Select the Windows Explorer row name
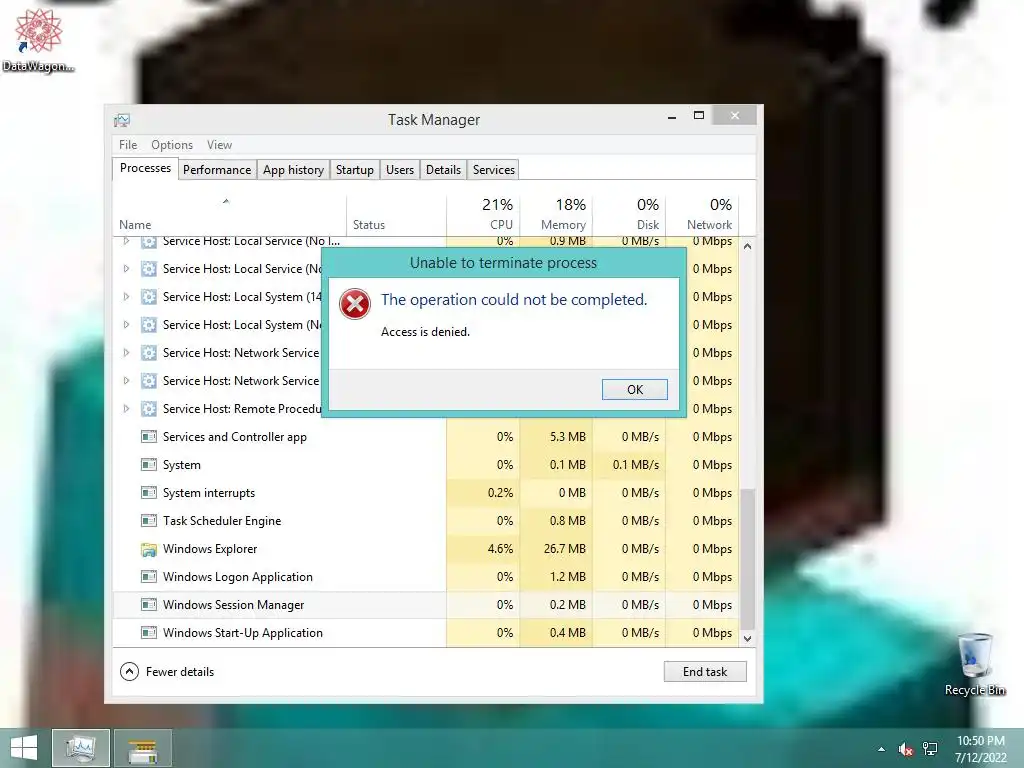This screenshot has width=1024, height=768. [210, 549]
